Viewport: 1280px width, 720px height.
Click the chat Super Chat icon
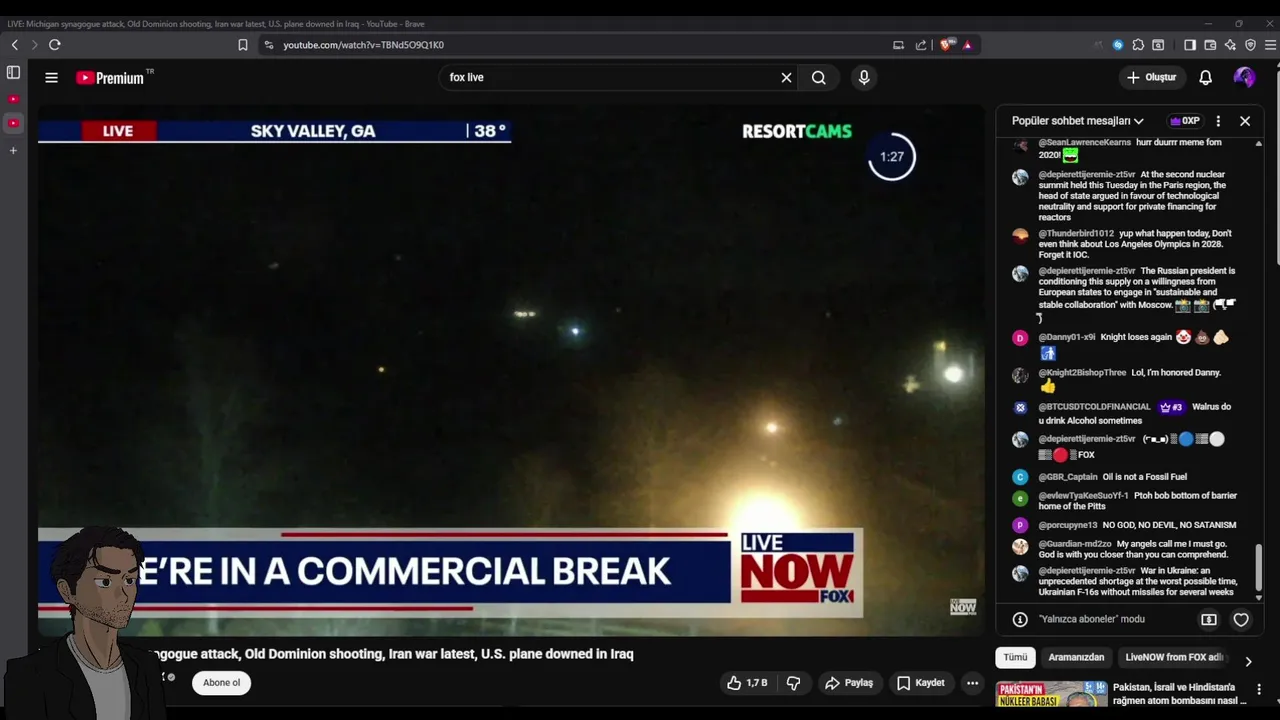(1209, 620)
